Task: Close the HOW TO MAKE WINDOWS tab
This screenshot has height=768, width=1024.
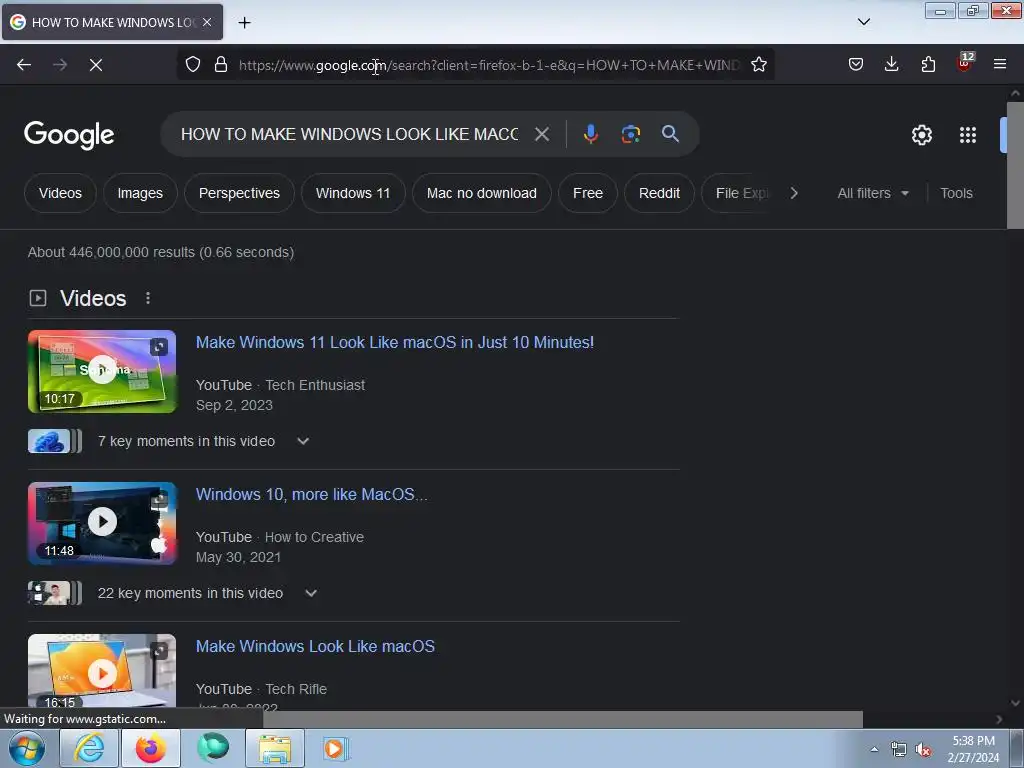Action: pos(207,22)
